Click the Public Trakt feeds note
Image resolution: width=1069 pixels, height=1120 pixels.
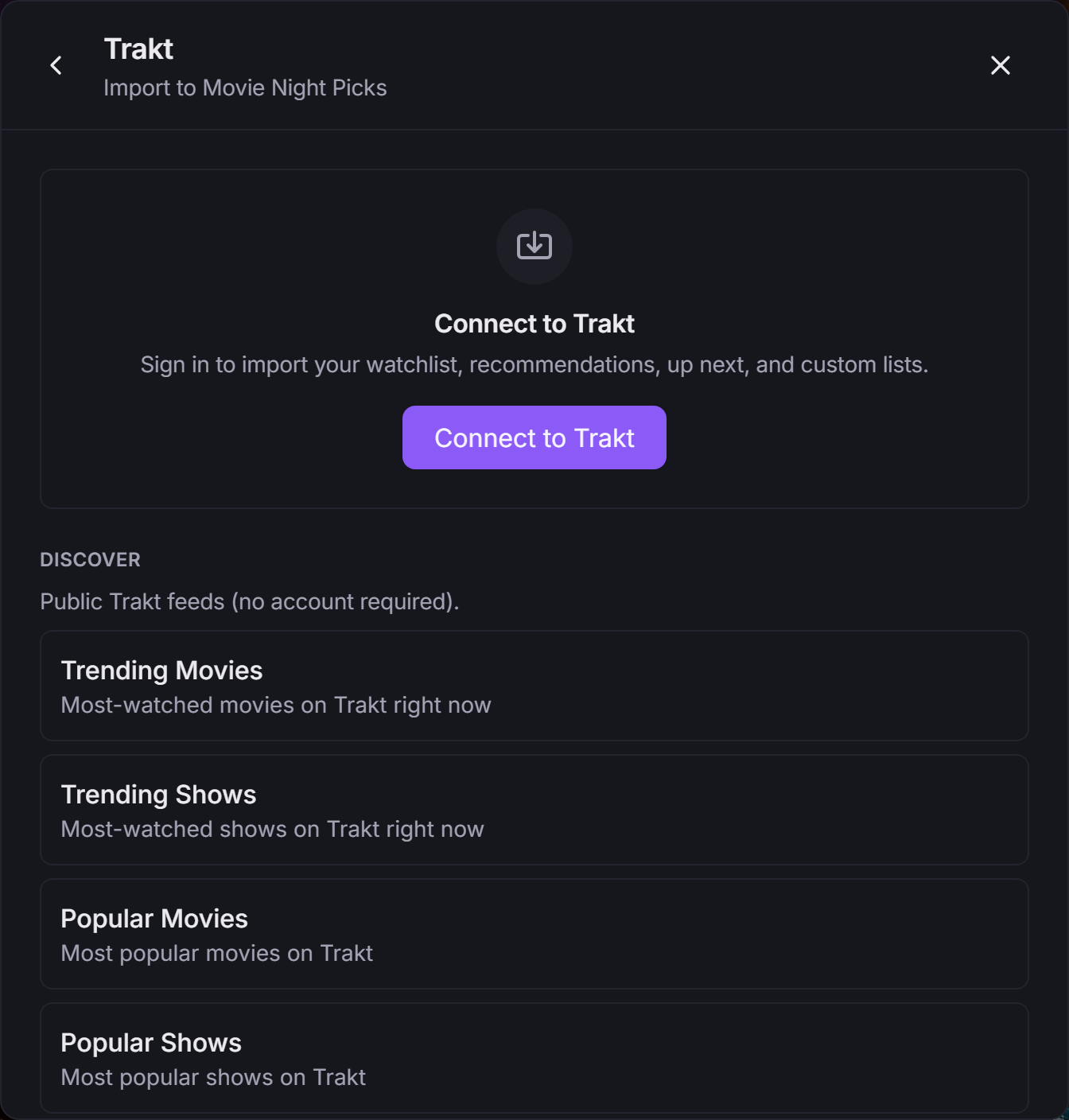coord(250,601)
